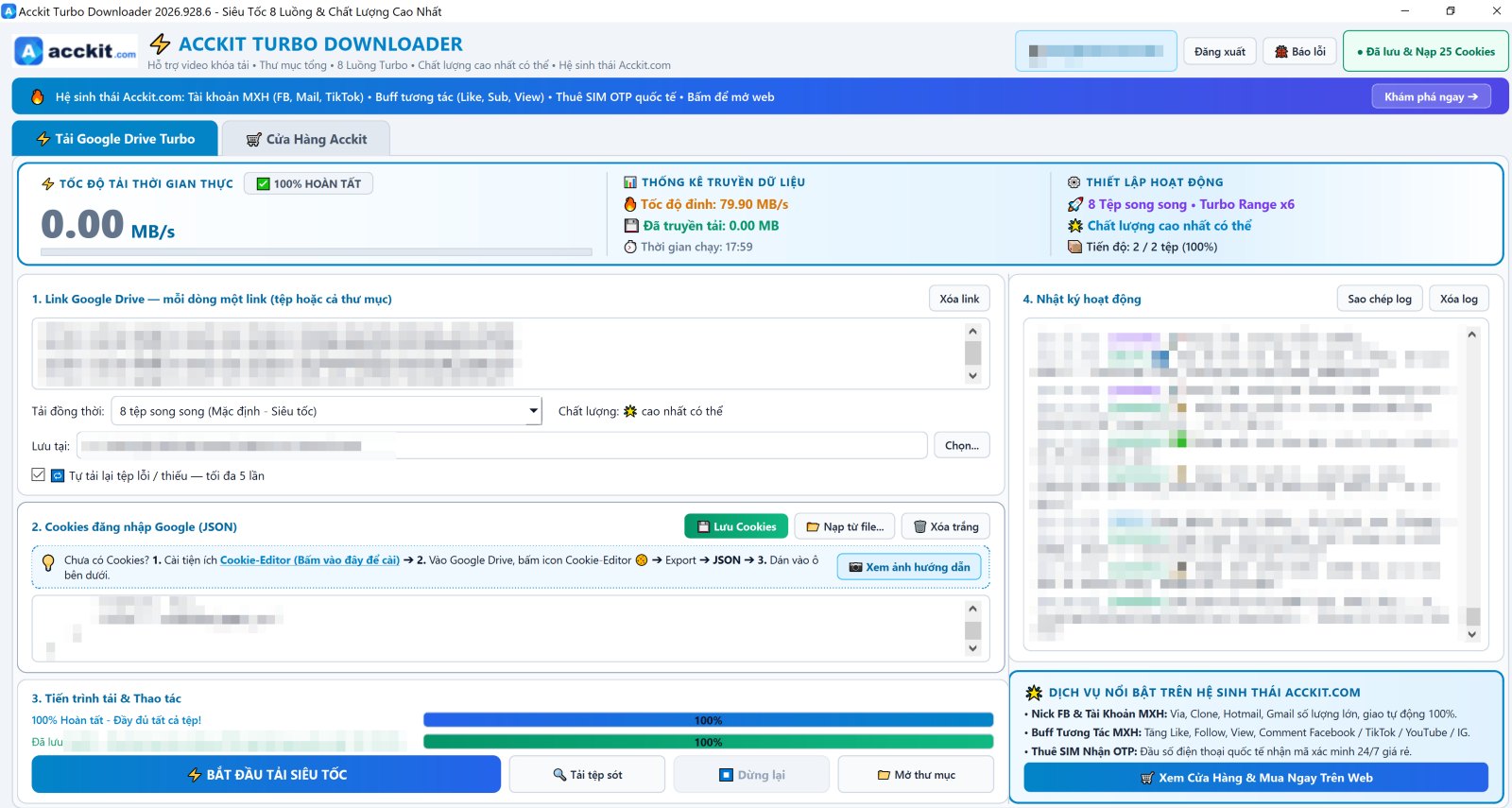
Task: Click the orange Cookie-Editor icon in the hint text
Action: (x=642, y=560)
